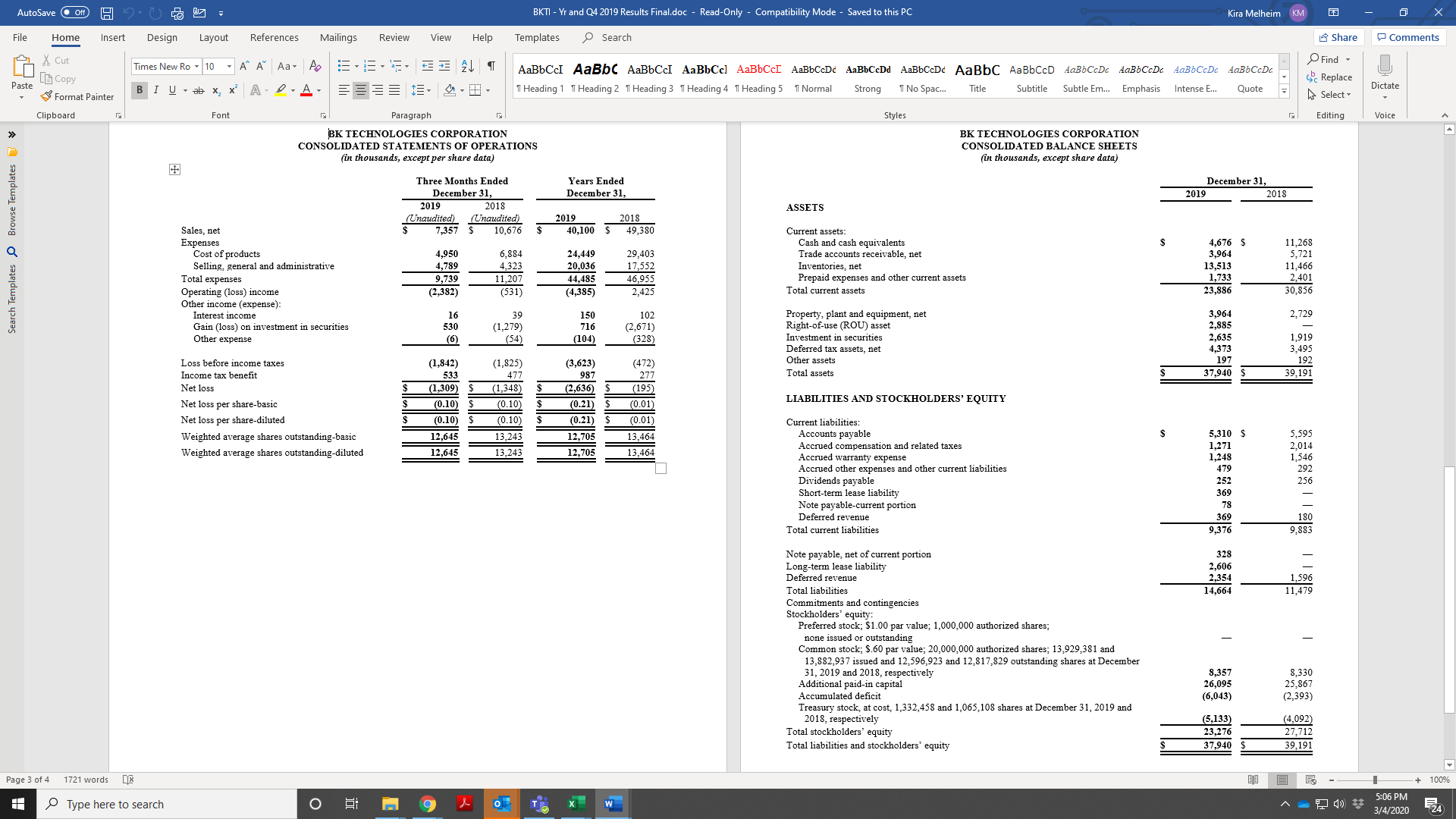1456x819 pixels.
Task: Click the table move handle
Action: tap(174, 169)
